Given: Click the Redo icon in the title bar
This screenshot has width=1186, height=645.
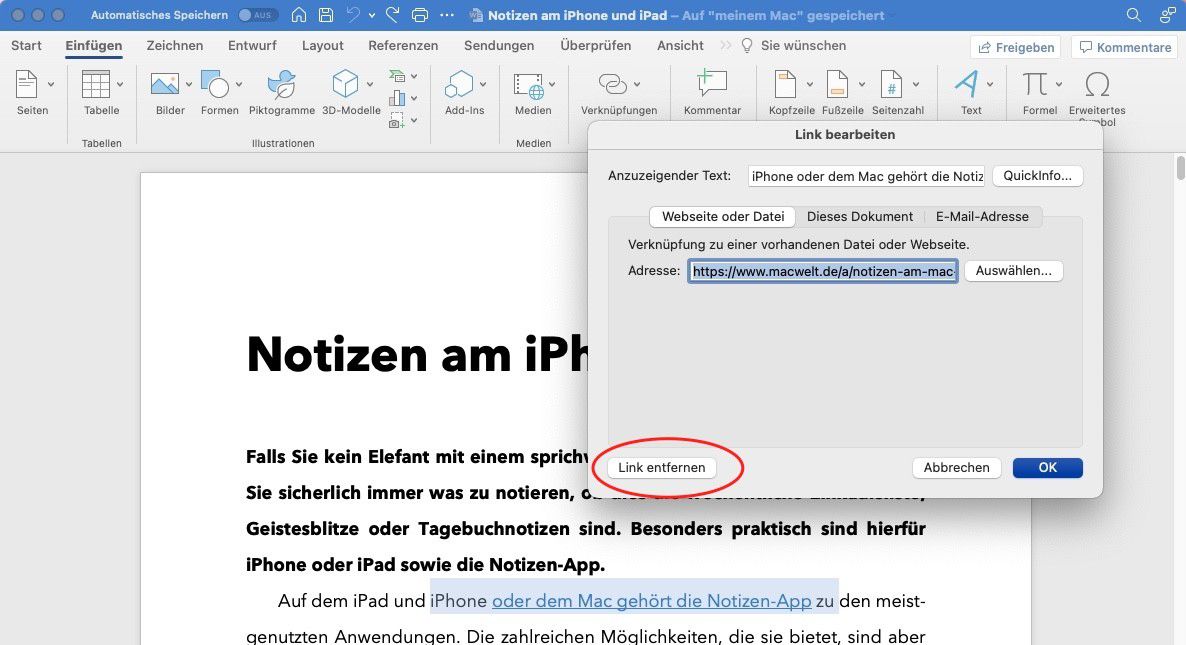Looking at the screenshot, I should [x=392, y=15].
